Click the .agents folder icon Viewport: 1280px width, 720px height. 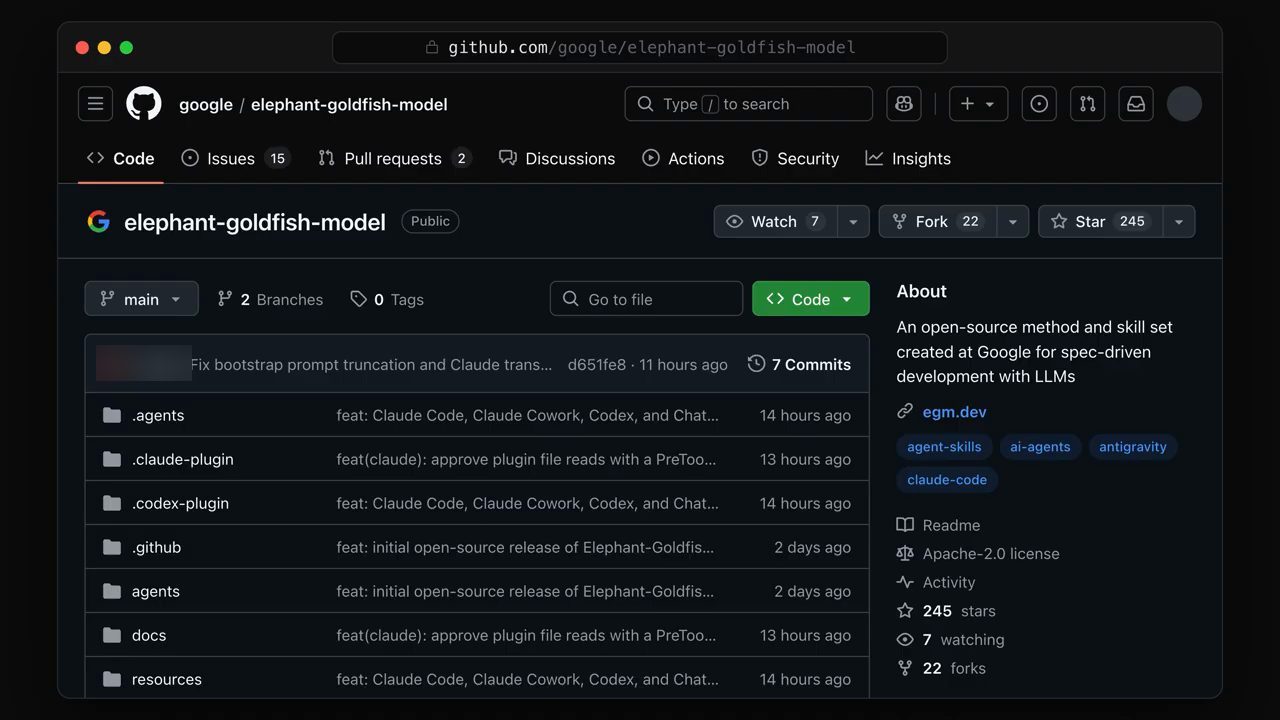tap(112, 415)
